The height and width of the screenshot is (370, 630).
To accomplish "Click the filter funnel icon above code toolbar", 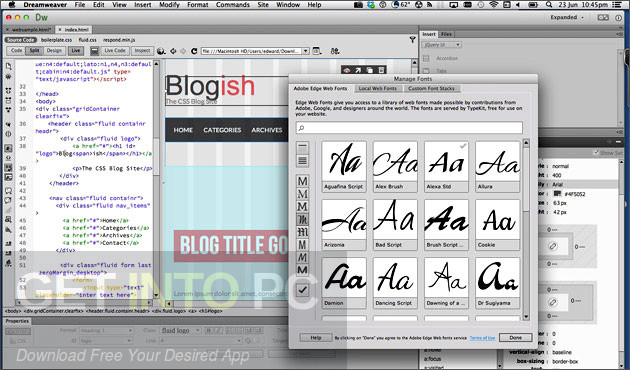I will coord(412,39).
